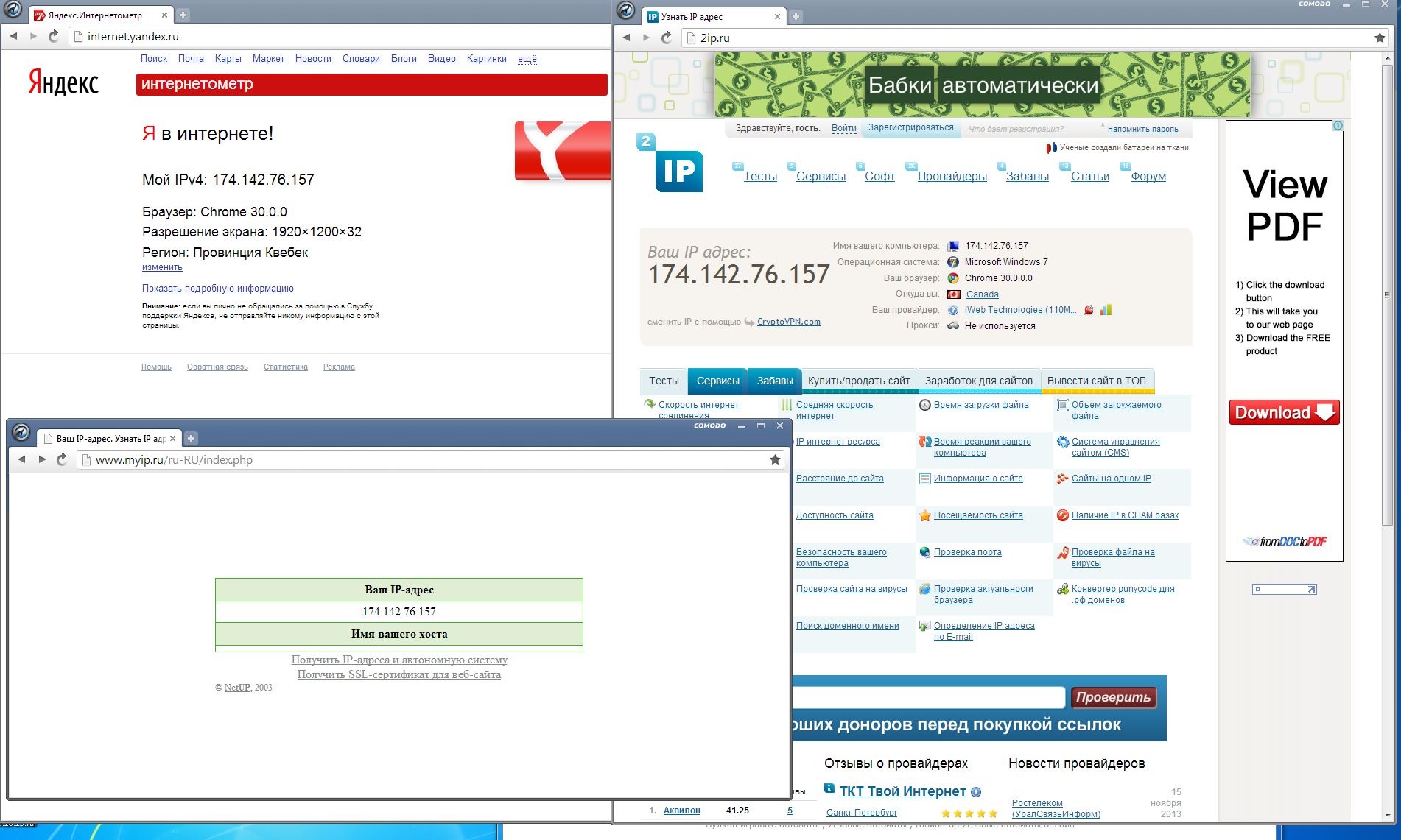Click the icon beside Проверка файла на вирусы
Image resolution: width=1401 pixels, height=840 pixels.
[1063, 552]
